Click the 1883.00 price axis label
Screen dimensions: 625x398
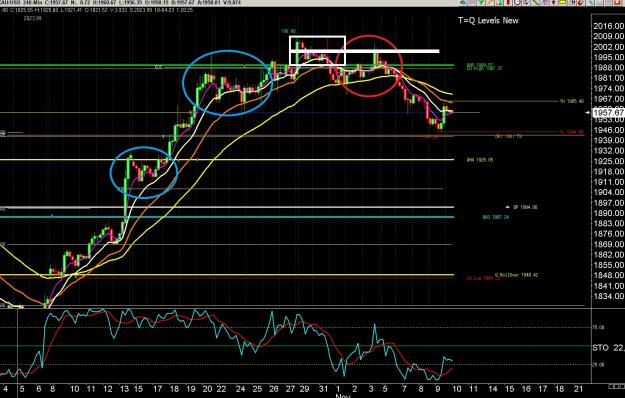(x=608, y=224)
